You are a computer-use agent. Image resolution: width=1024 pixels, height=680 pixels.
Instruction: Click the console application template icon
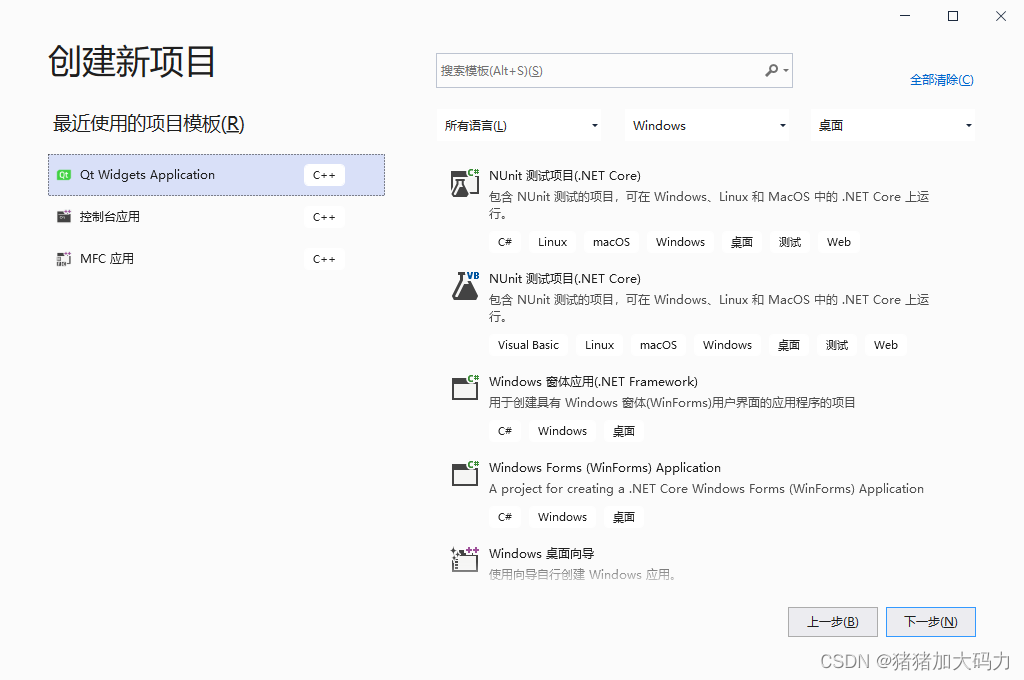click(63, 217)
